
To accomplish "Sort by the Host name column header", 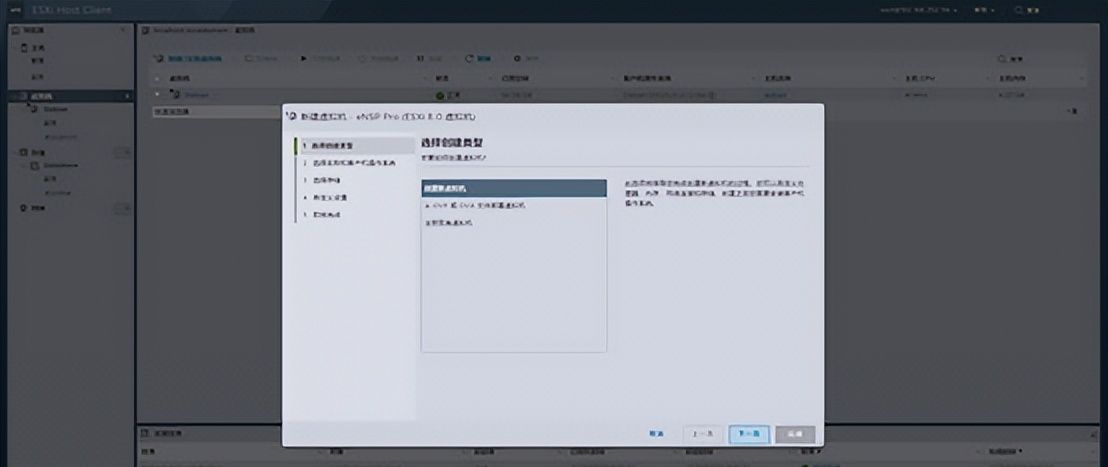I will [777, 78].
